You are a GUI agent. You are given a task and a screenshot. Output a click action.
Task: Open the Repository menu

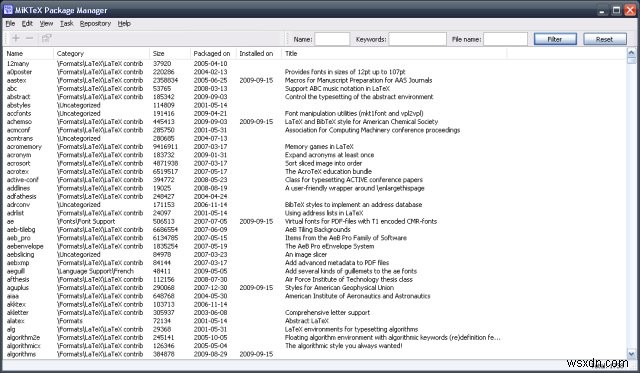tap(95, 24)
